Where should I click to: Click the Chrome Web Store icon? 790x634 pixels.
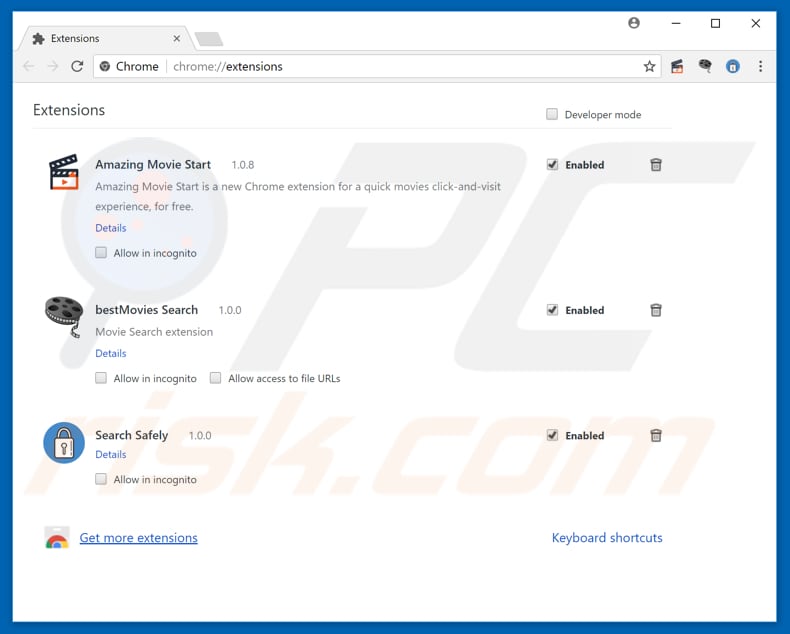click(57, 538)
